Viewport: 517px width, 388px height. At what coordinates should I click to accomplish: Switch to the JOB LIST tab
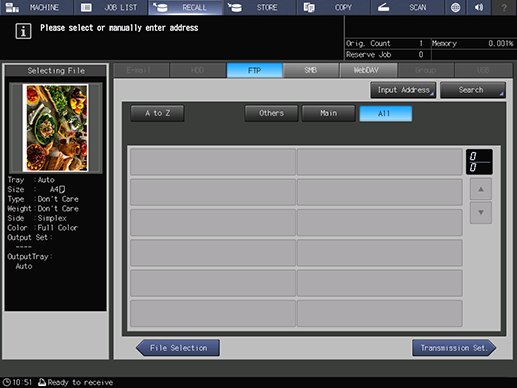coord(111,7)
